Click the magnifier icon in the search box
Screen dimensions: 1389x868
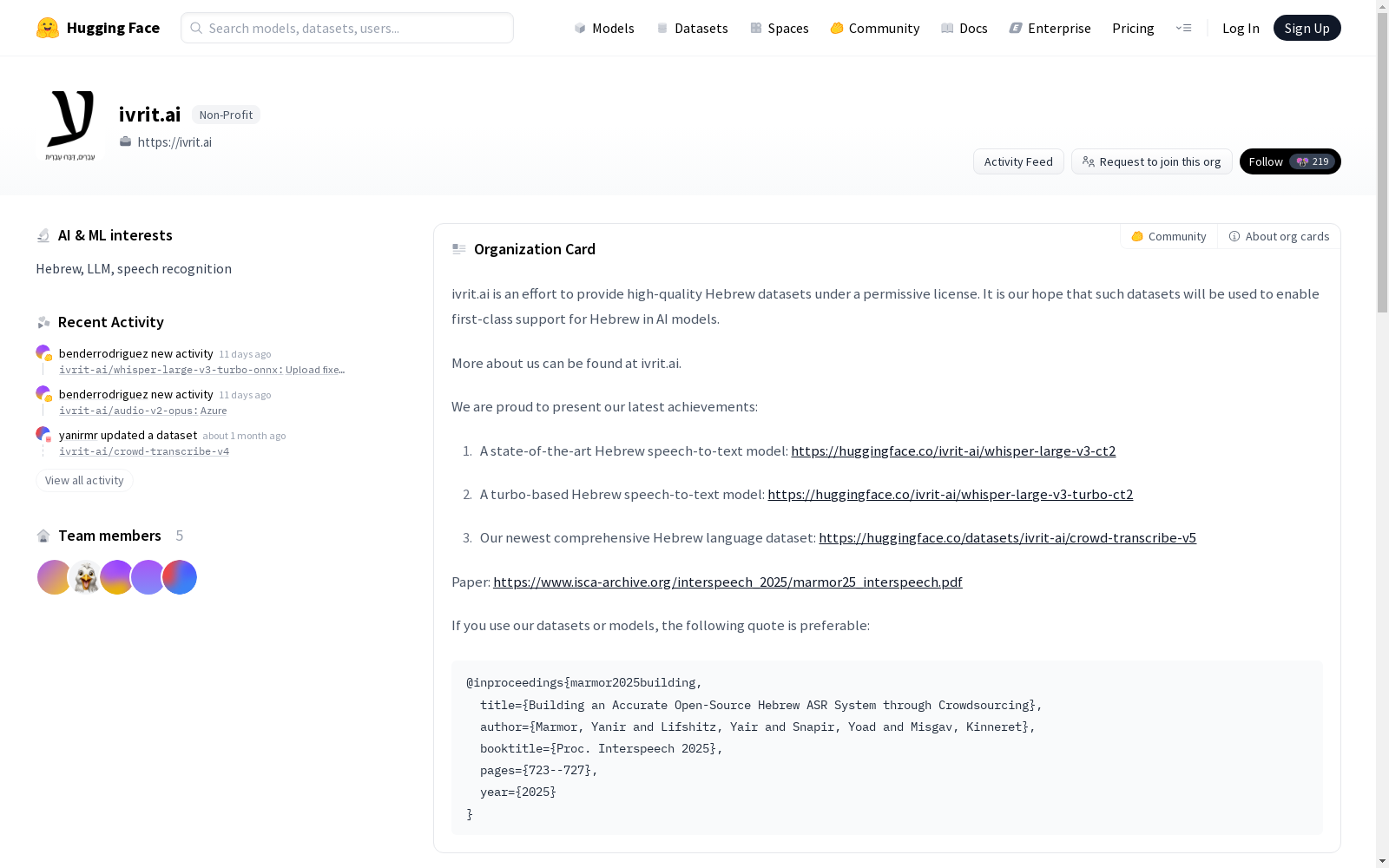tap(196, 28)
